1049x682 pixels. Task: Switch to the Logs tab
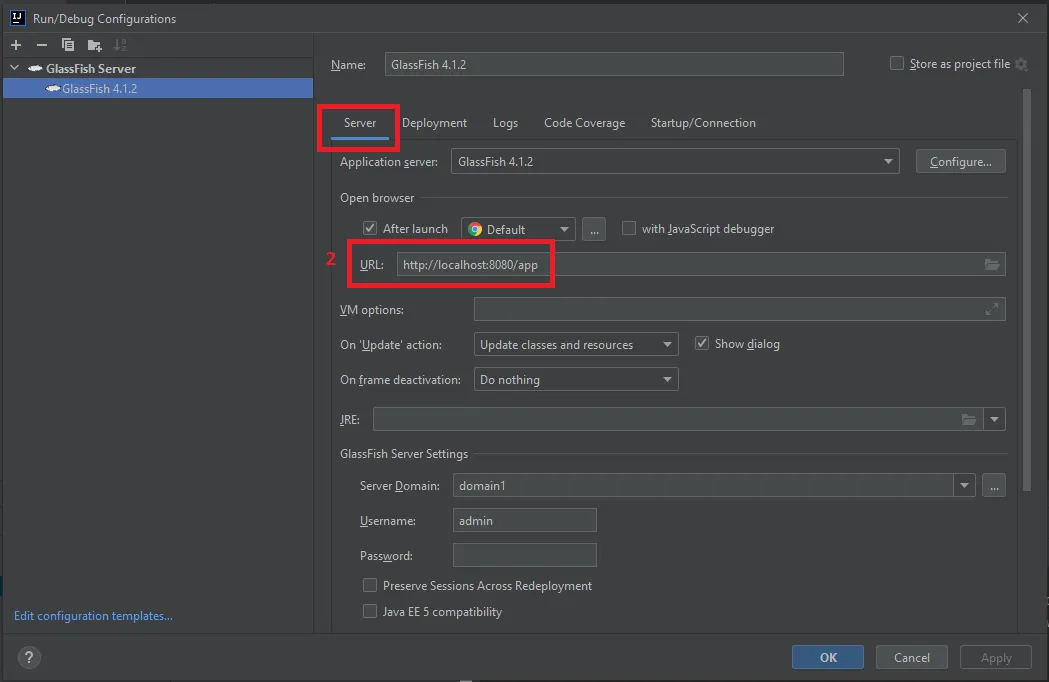pos(505,123)
